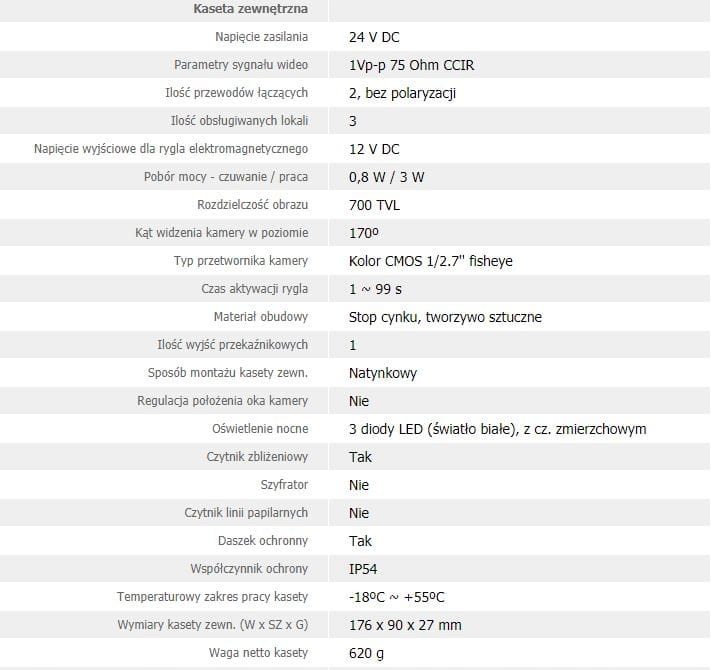Click the 'Czas aktywacji rygla' label
This screenshot has width=717, height=670.
[254, 289]
